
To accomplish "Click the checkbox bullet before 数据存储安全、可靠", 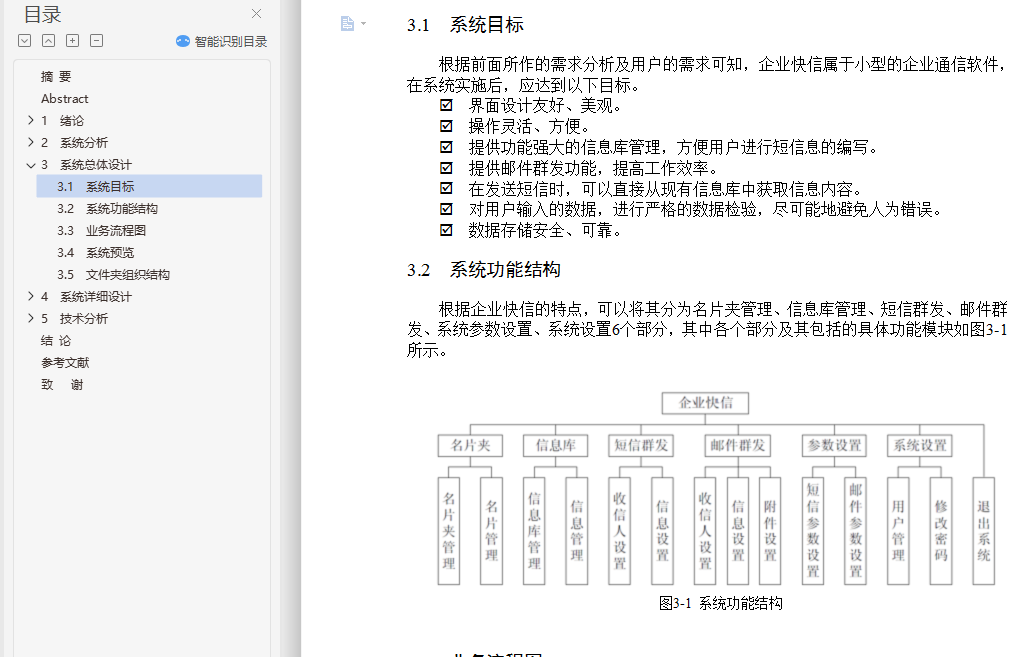I will [446, 230].
